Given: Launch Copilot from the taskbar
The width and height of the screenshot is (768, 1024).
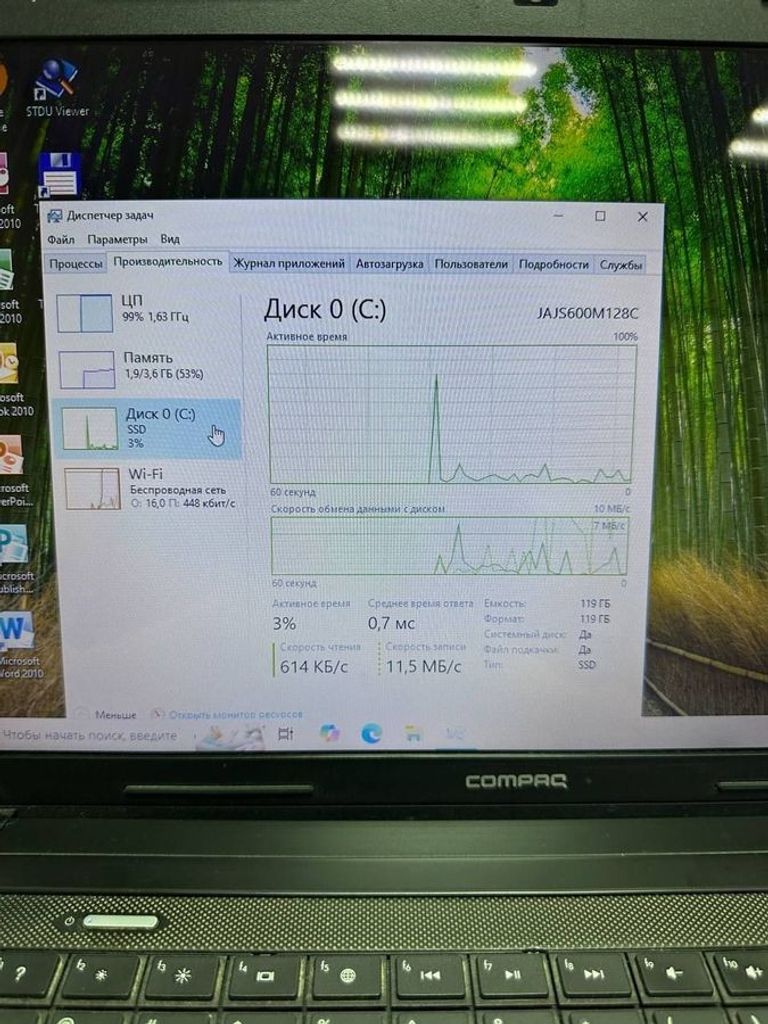Looking at the screenshot, I should coord(329,733).
